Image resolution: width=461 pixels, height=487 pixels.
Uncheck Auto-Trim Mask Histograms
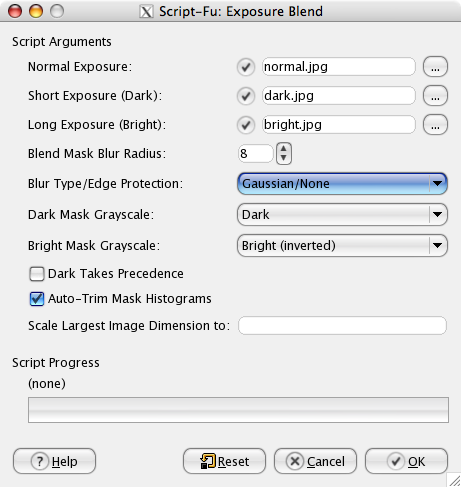[x=37, y=299]
